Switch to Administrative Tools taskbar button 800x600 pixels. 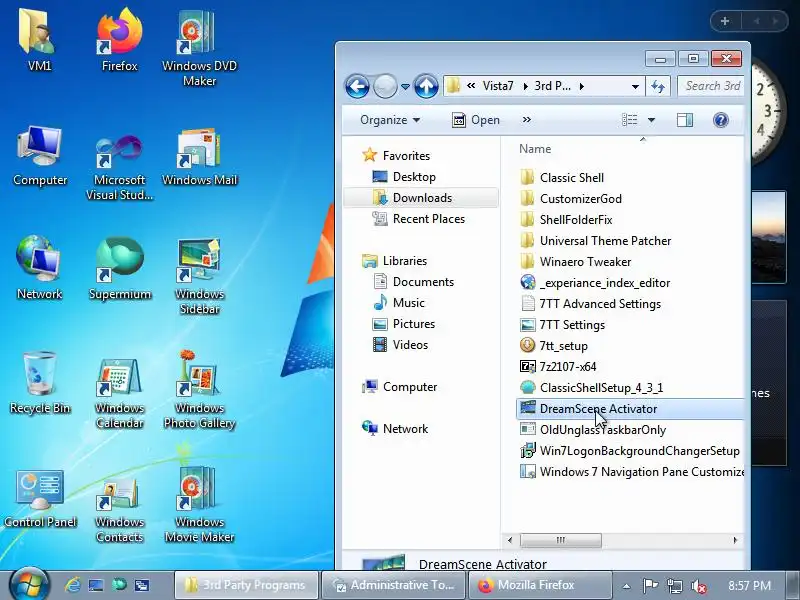pyautogui.click(x=393, y=585)
